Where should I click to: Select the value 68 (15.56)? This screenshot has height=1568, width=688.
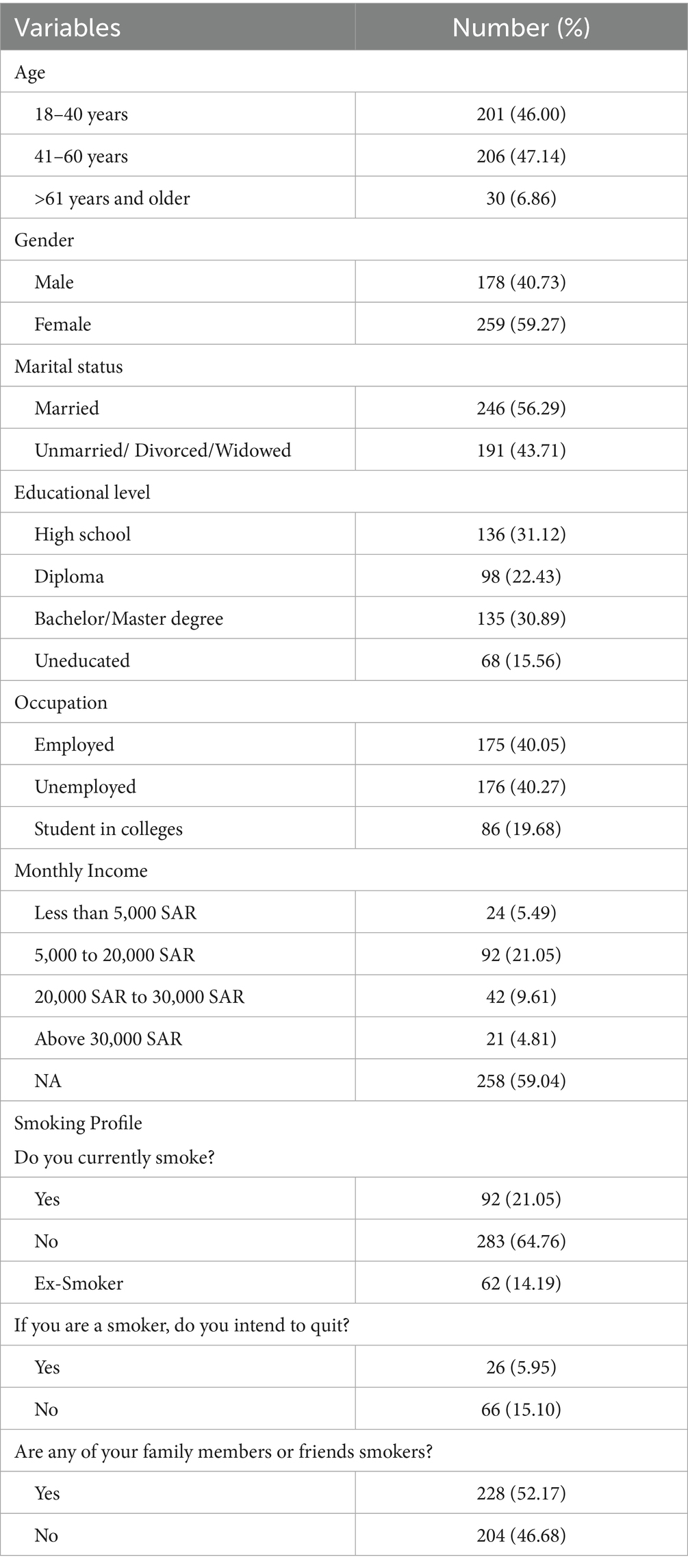click(x=521, y=660)
